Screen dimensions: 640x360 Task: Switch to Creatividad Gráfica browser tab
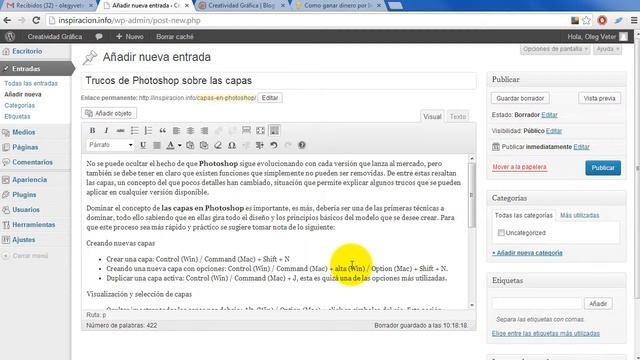click(x=241, y=5)
